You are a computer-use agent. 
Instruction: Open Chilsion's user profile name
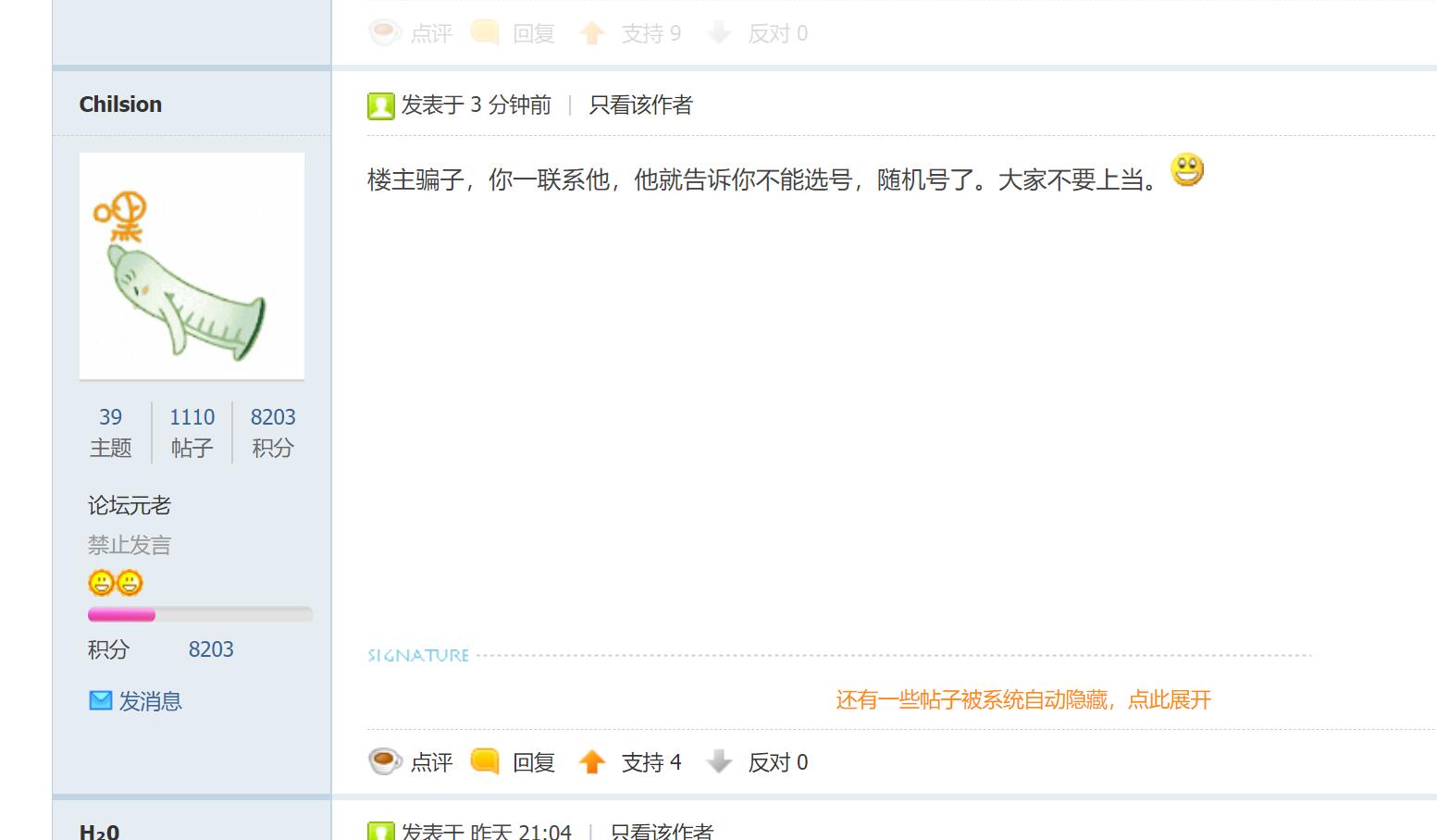pyautogui.click(x=120, y=105)
